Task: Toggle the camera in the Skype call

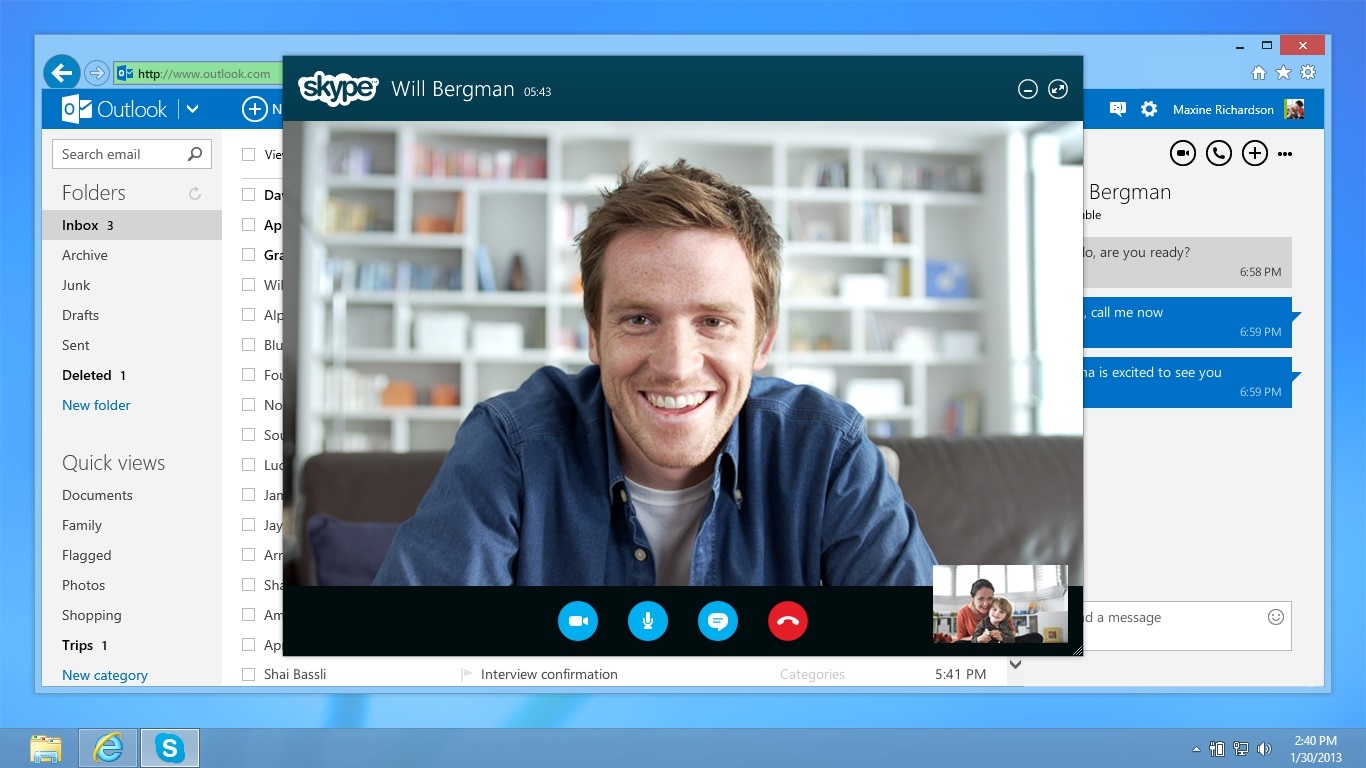Action: (x=578, y=621)
